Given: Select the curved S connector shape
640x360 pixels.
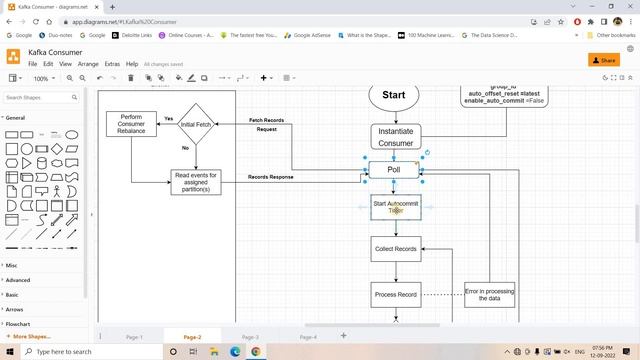Looking at the screenshot, I should (x=42, y=220).
